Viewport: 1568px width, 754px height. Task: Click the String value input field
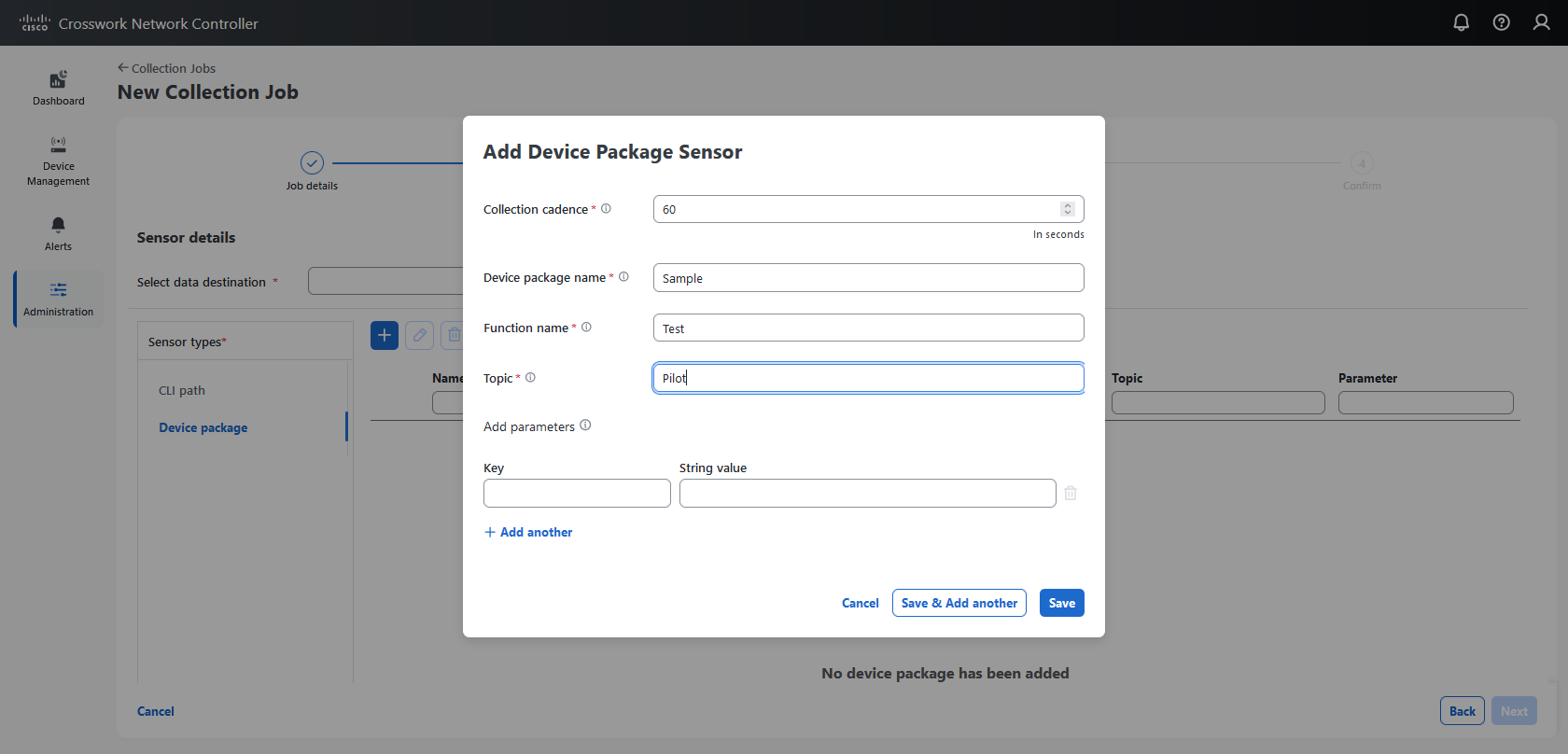click(867, 493)
